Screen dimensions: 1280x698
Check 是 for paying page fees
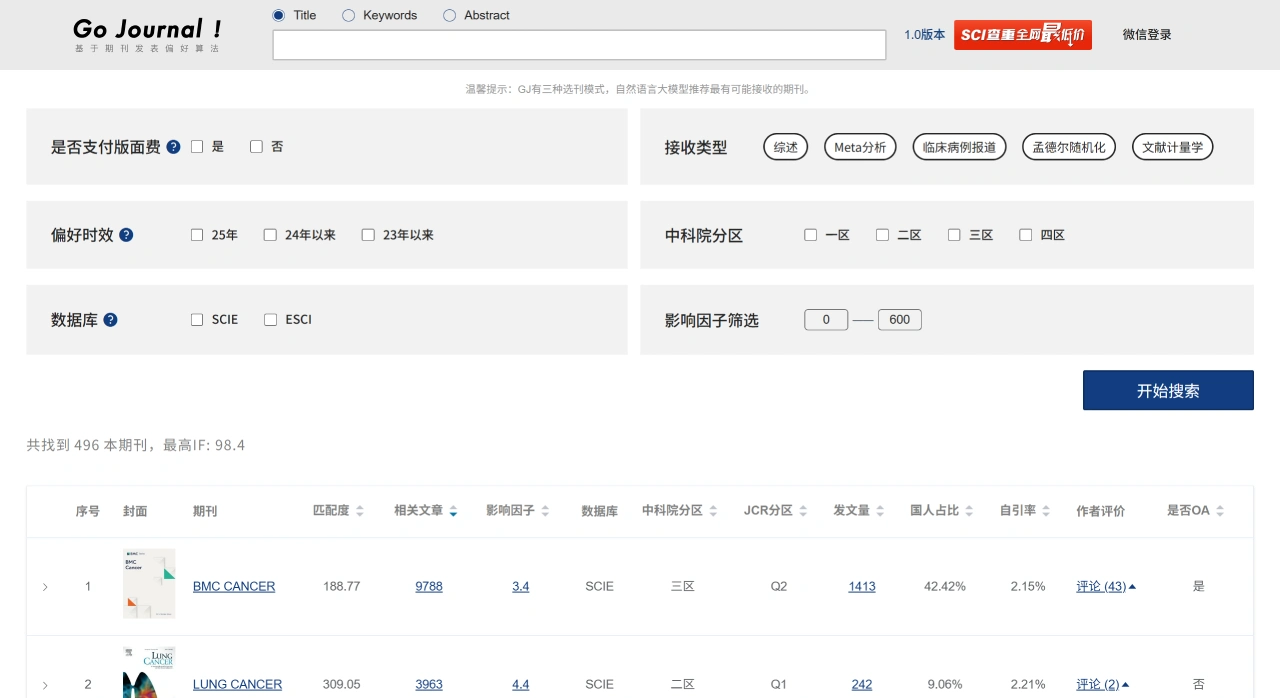click(197, 147)
